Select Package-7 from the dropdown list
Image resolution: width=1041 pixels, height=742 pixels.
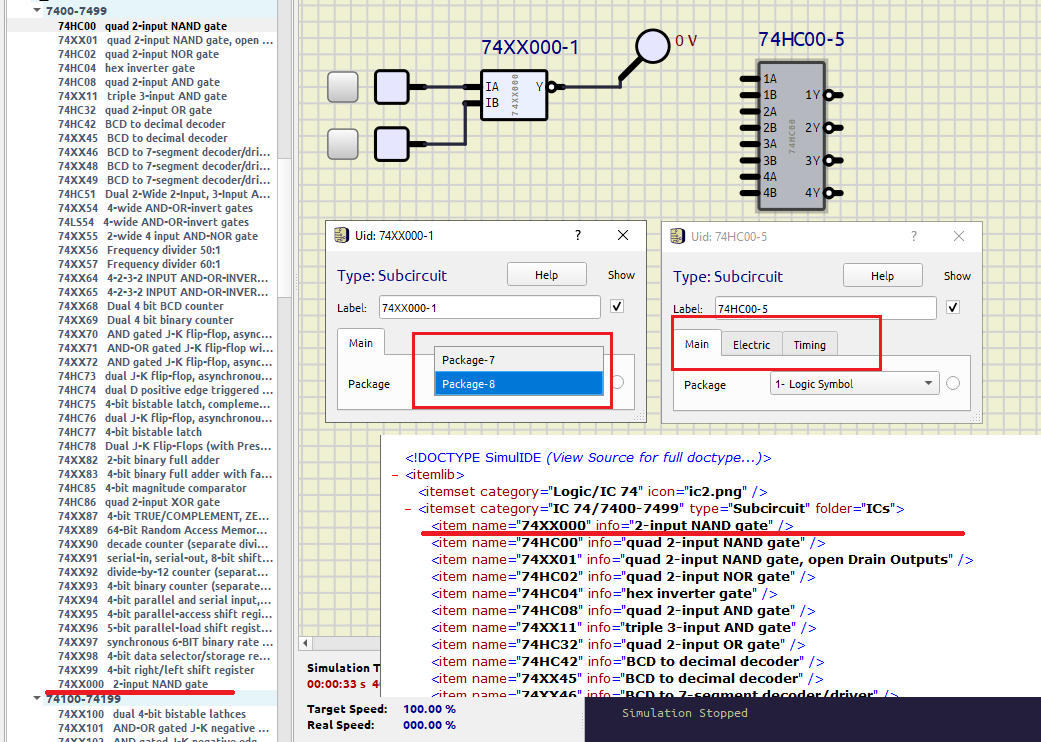(x=518, y=359)
